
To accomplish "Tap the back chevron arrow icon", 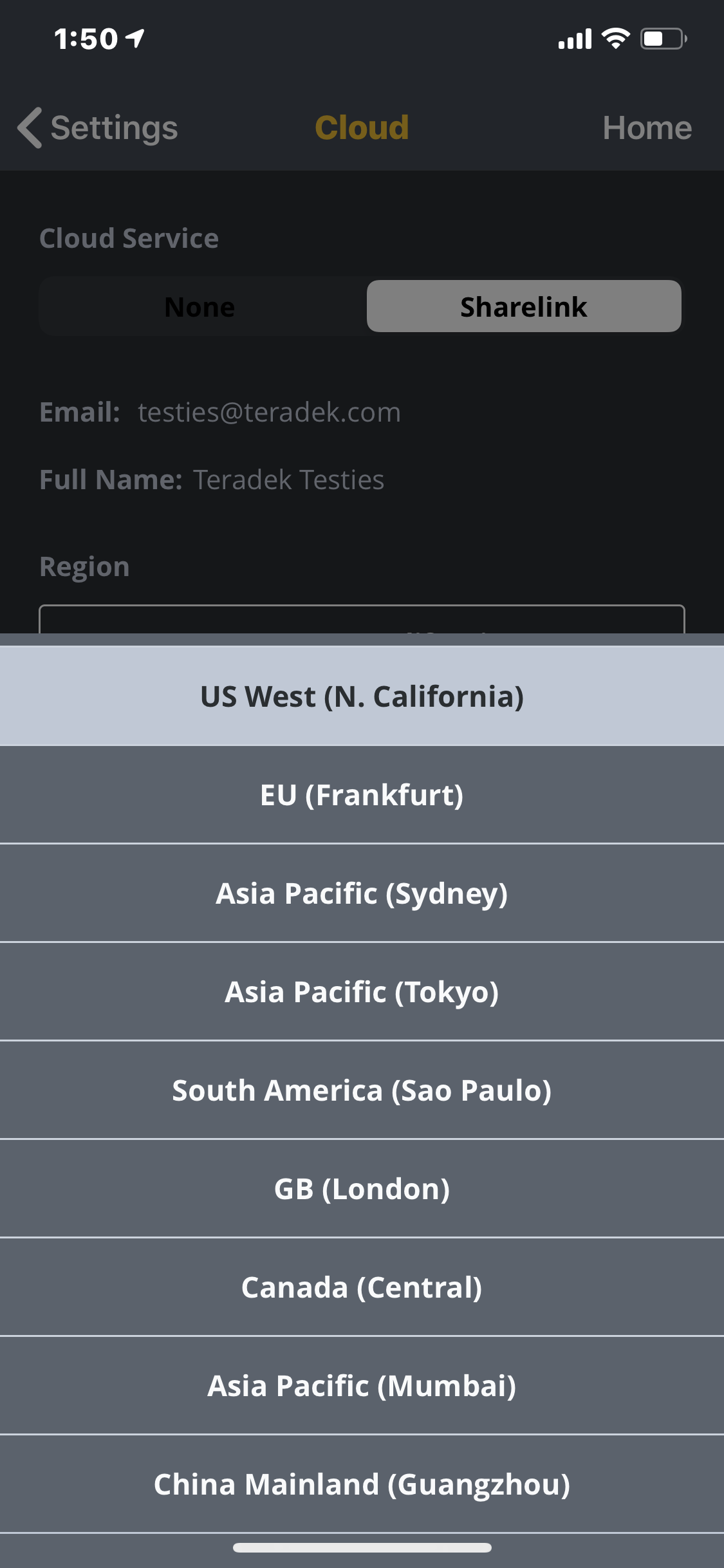I will click(30, 127).
